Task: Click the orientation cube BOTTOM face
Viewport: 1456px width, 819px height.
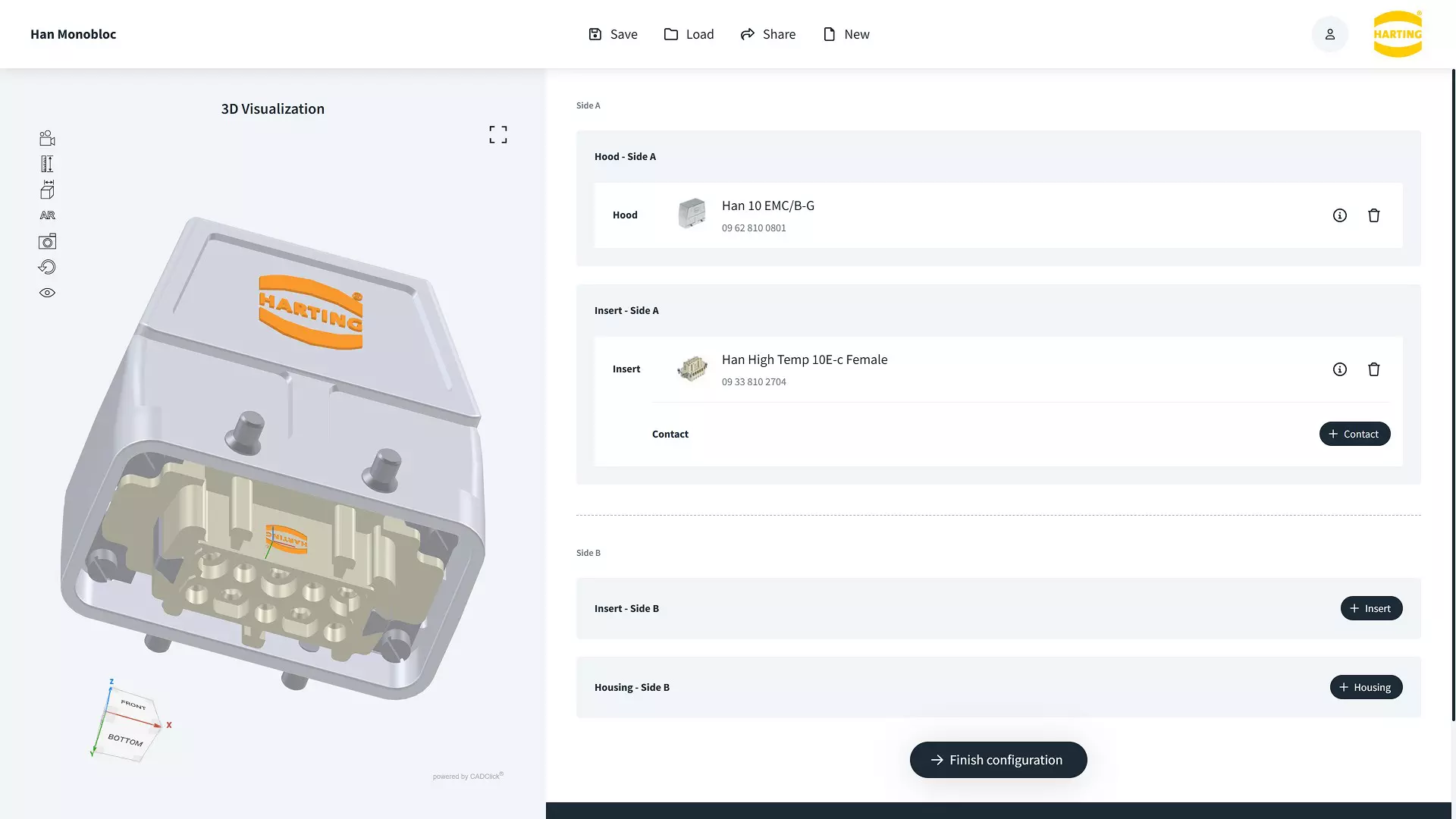Action: coord(125,739)
